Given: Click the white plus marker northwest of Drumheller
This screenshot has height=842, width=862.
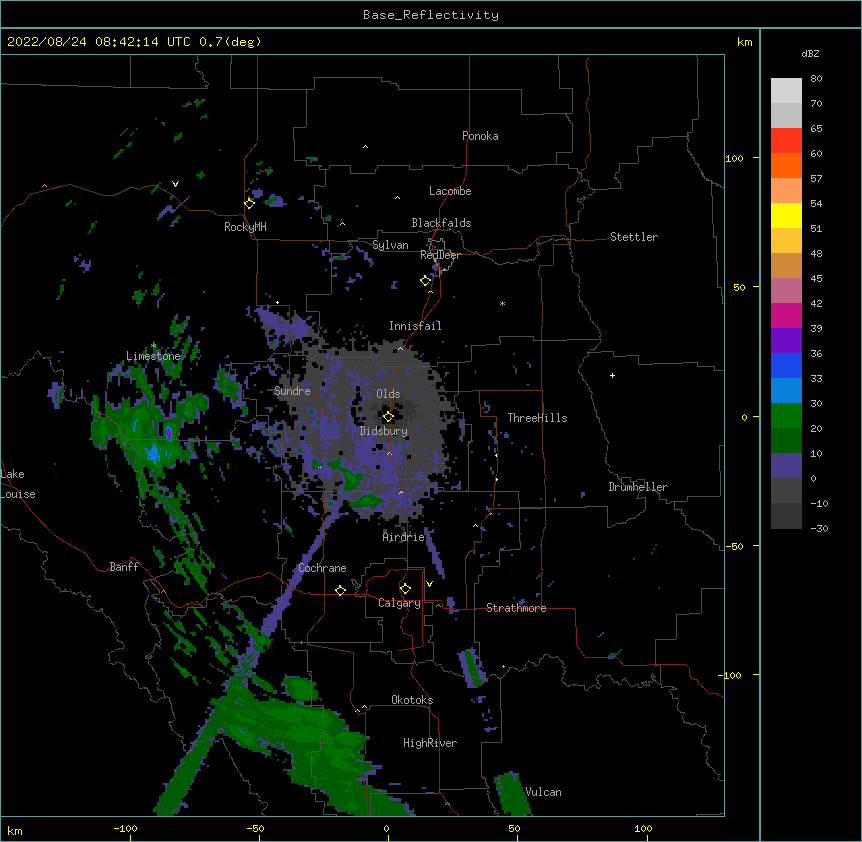Looking at the screenshot, I should pyautogui.click(x=612, y=375).
